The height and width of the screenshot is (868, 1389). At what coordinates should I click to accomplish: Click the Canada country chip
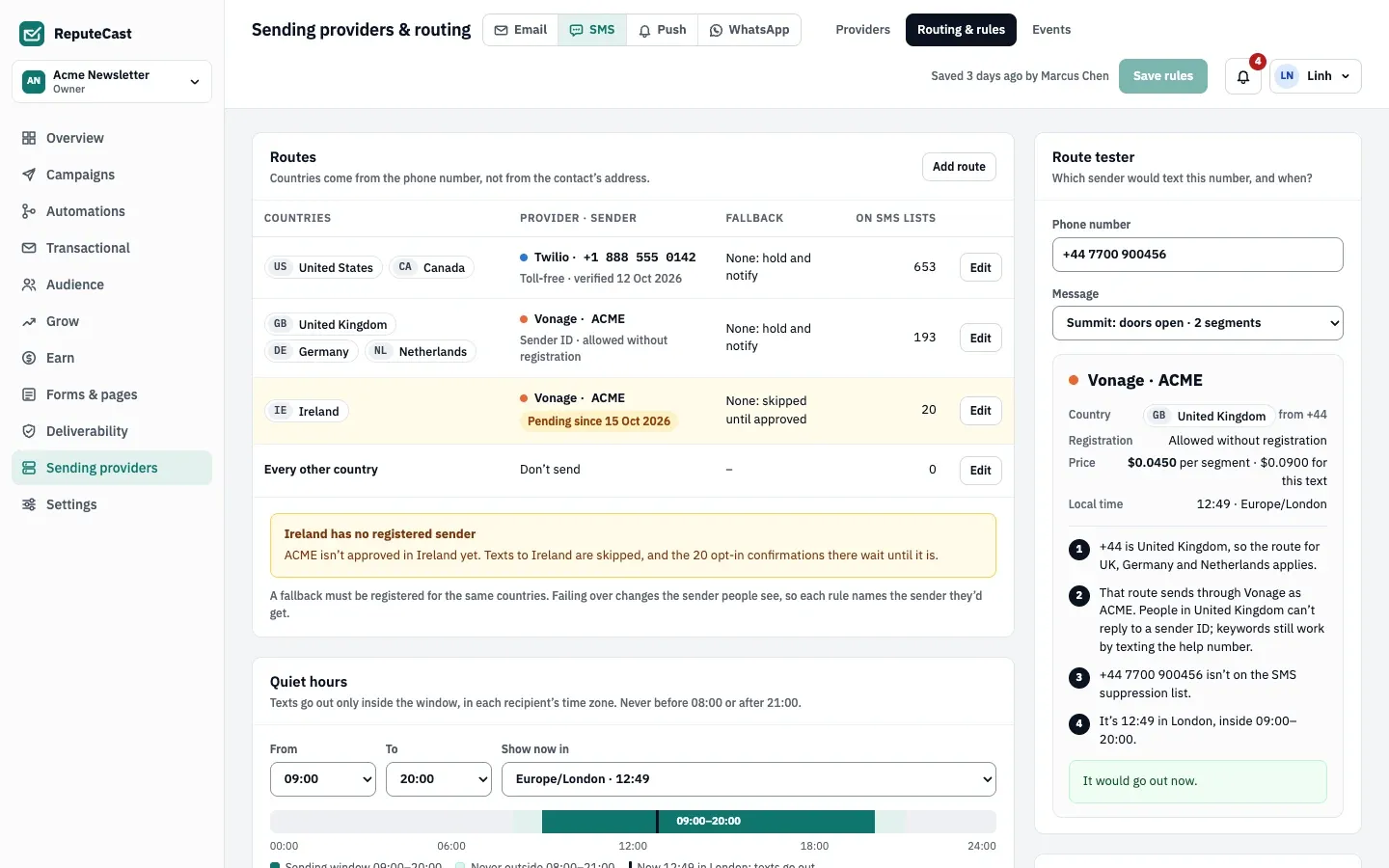[431, 267]
